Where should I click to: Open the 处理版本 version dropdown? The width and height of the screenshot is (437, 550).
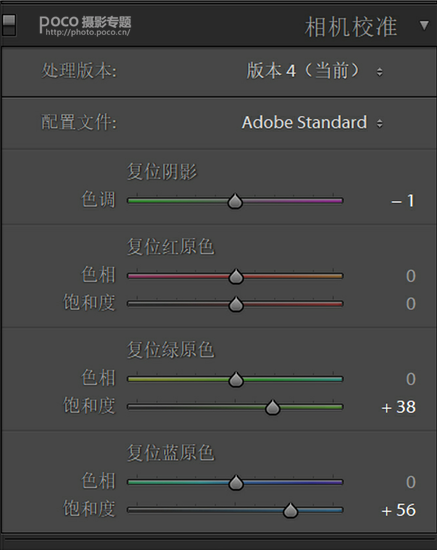click(314, 71)
